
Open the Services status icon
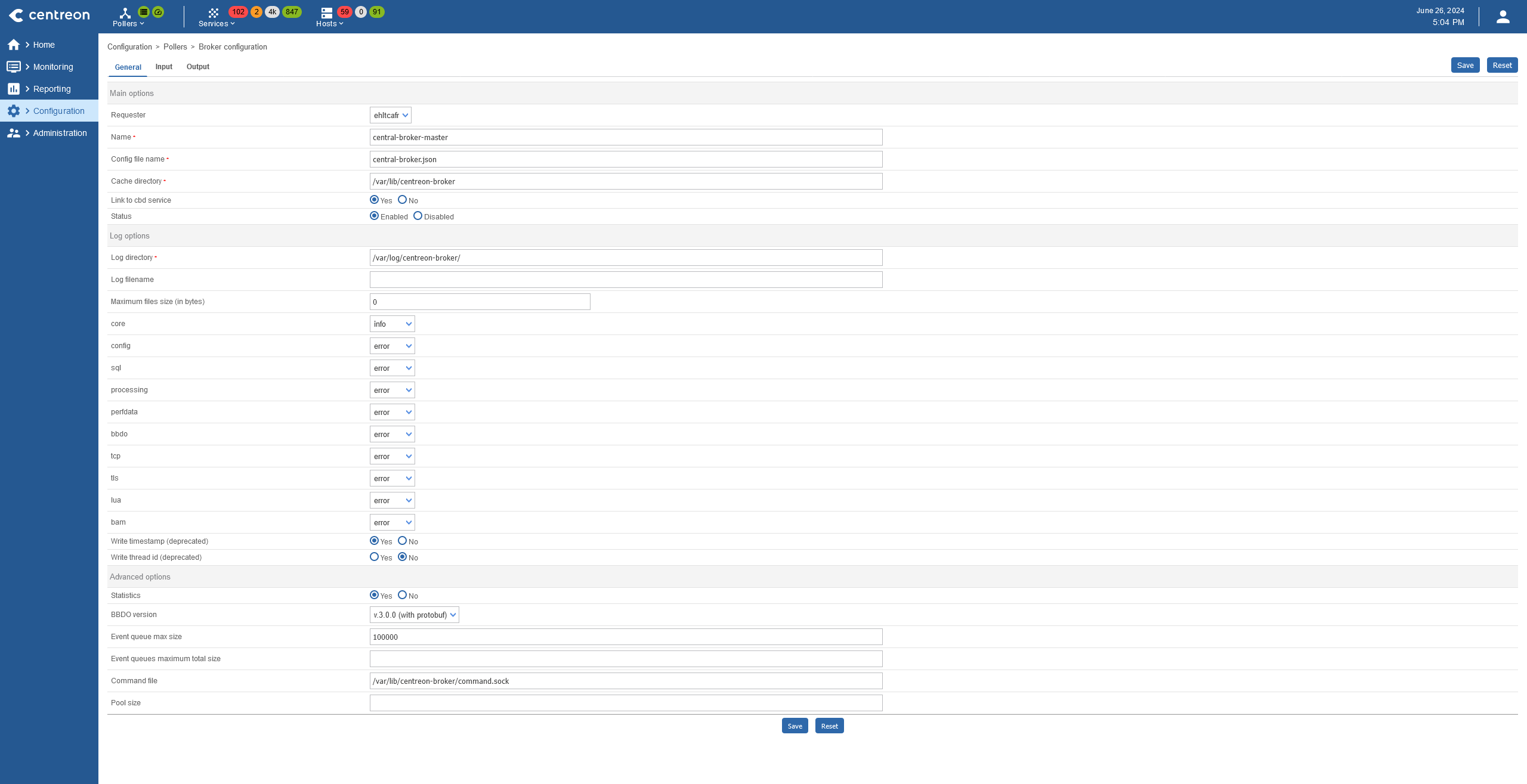pyautogui.click(x=213, y=13)
